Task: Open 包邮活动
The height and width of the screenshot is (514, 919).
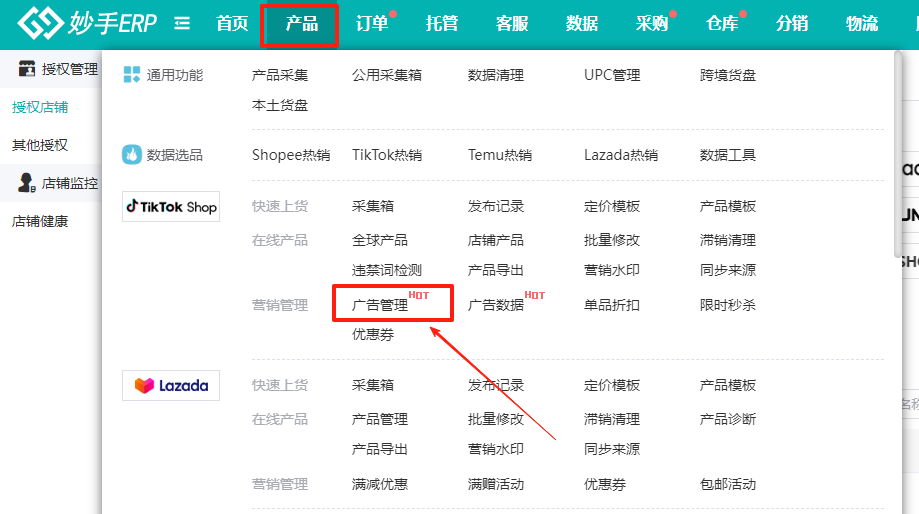Action: click(x=728, y=484)
